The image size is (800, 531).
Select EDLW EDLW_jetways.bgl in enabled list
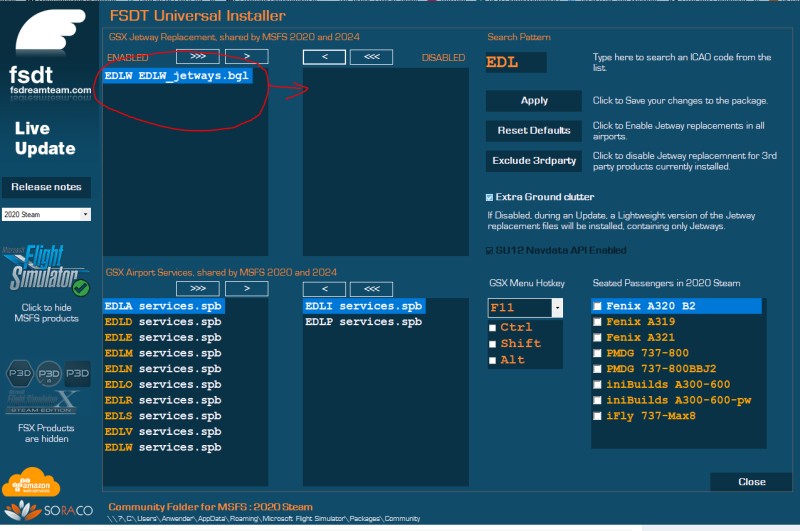coord(178,75)
